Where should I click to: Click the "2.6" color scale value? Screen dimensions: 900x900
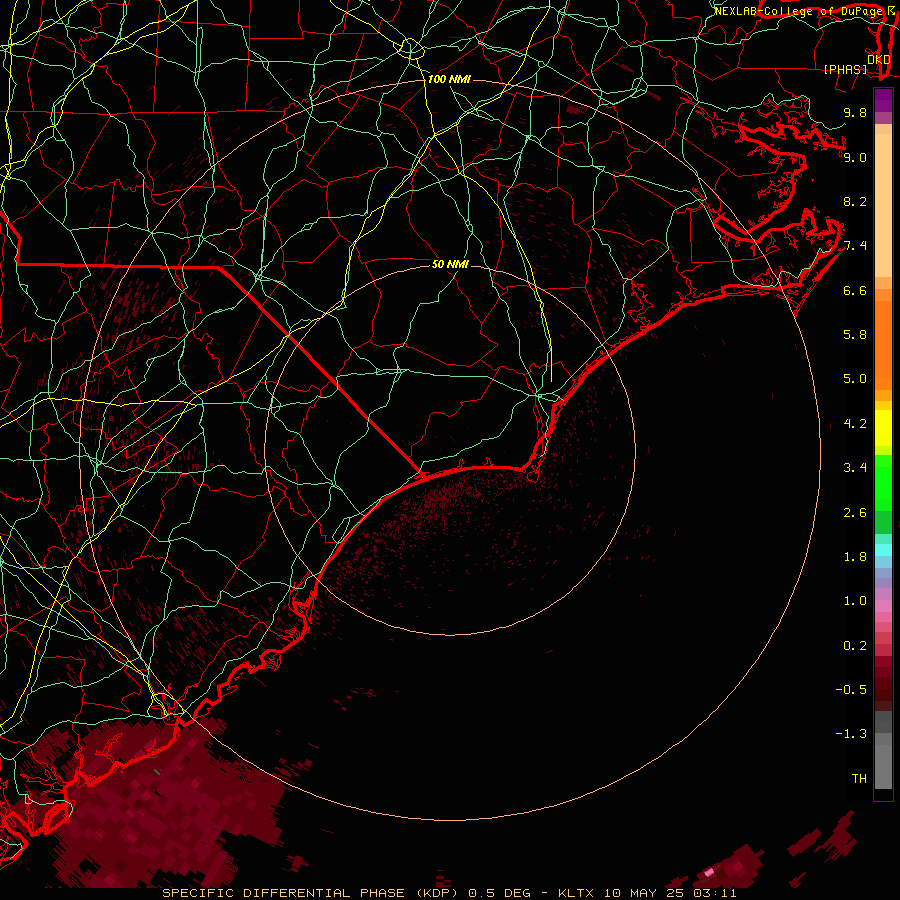[x=855, y=513]
